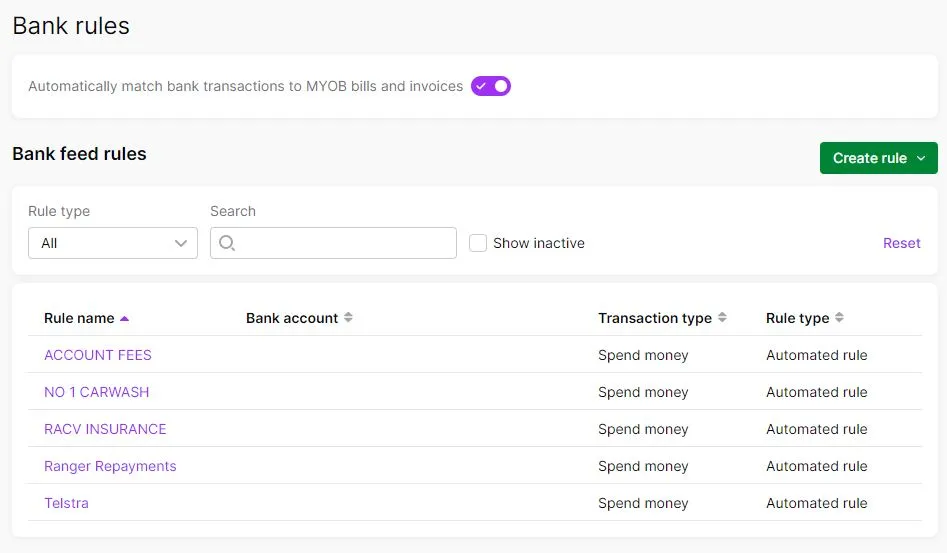The height and width of the screenshot is (553, 947).
Task: Toggle automatic matching of bank transactions switch
Action: [490, 86]
